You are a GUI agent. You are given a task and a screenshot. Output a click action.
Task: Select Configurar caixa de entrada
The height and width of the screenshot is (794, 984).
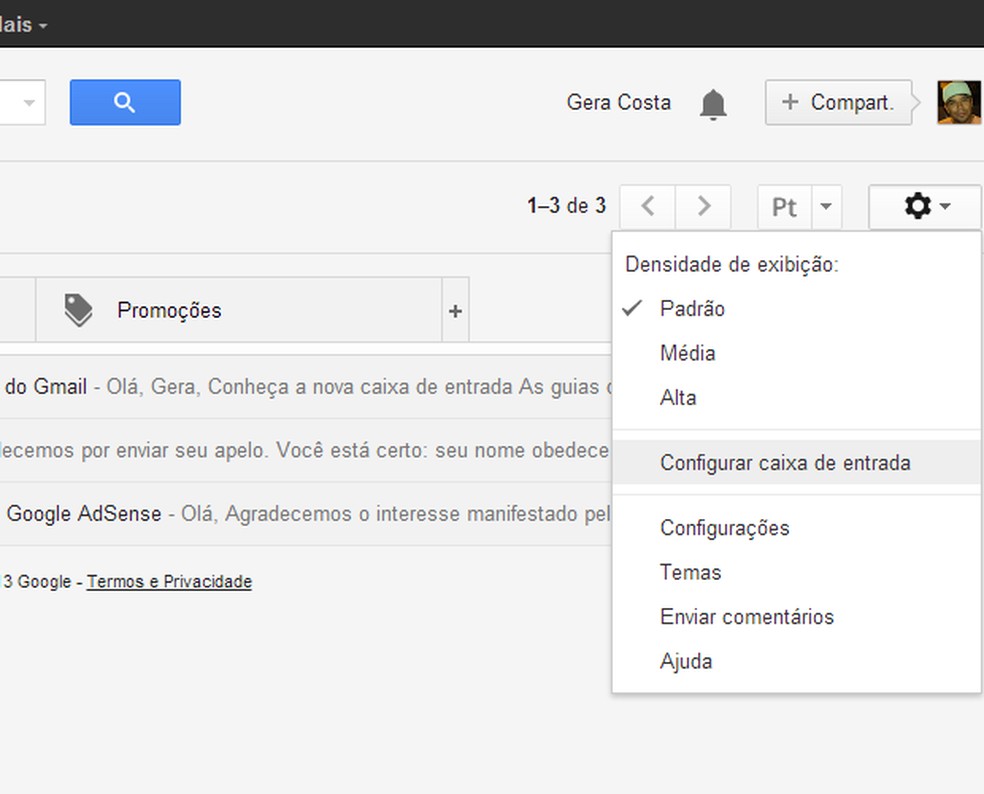785,463
